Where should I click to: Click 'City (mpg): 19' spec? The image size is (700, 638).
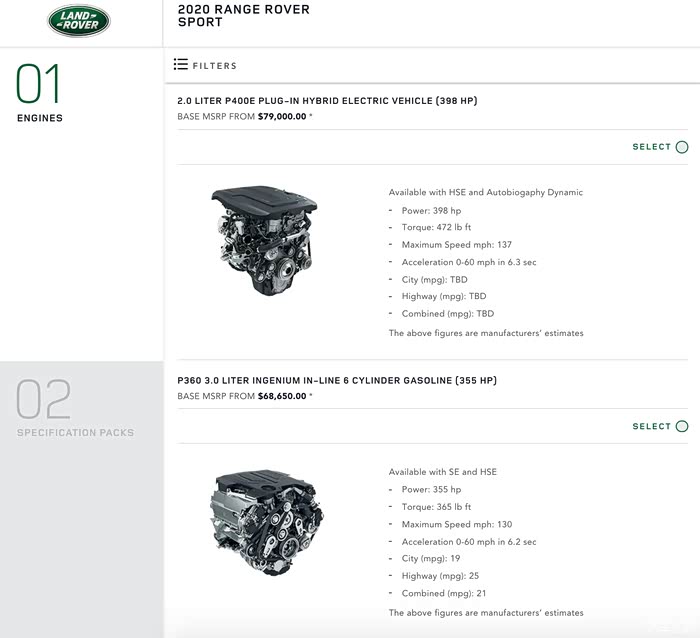(x=431, y=559)
